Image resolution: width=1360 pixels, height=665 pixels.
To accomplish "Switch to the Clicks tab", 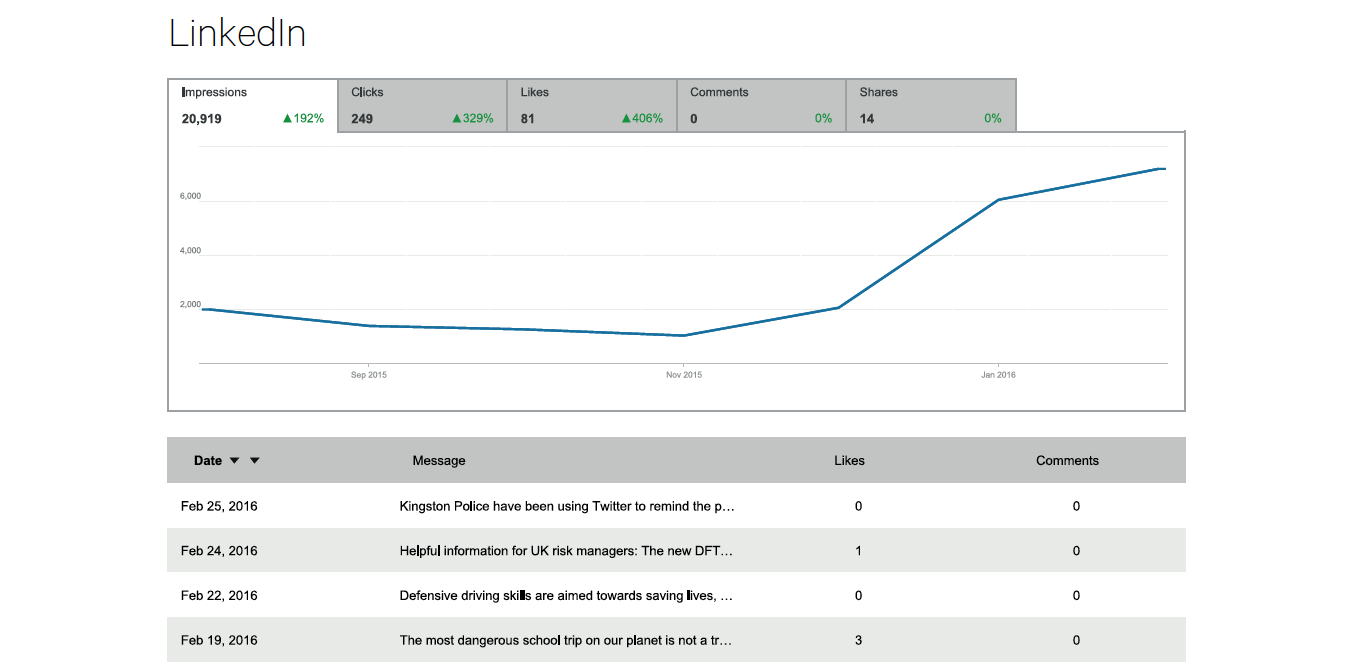I will [423, 106].
